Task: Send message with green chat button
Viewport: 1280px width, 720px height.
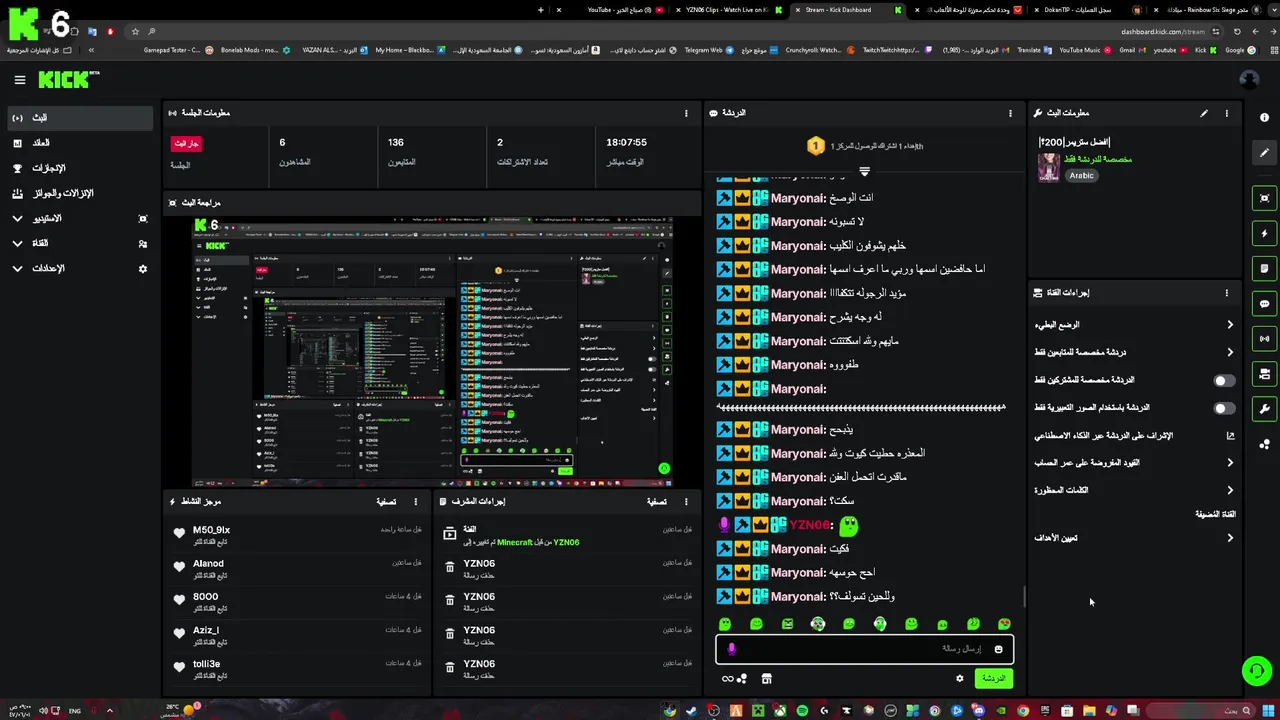Action: (993, 678)
